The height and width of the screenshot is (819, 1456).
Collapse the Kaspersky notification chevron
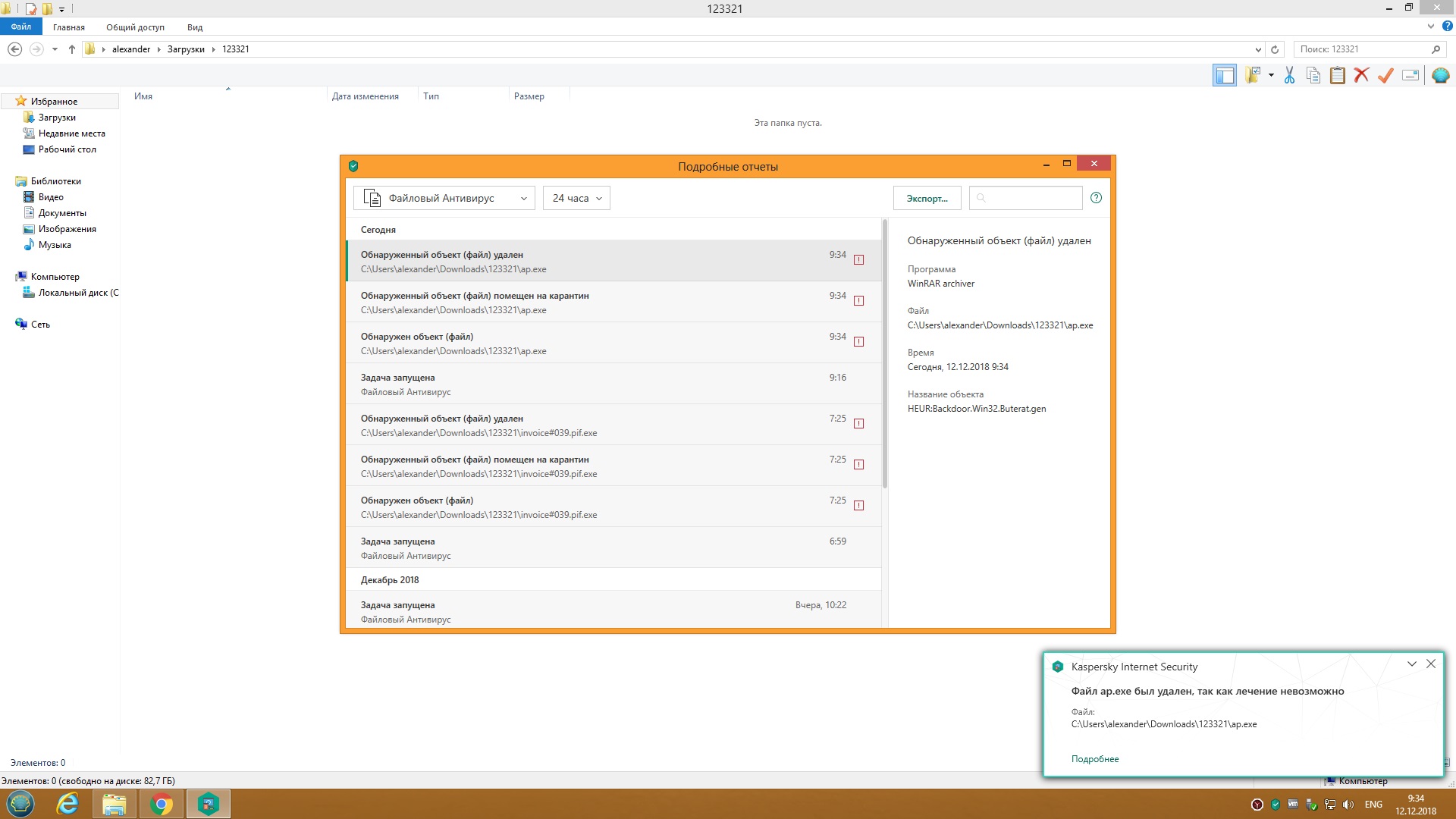(x=1411, y=664)
